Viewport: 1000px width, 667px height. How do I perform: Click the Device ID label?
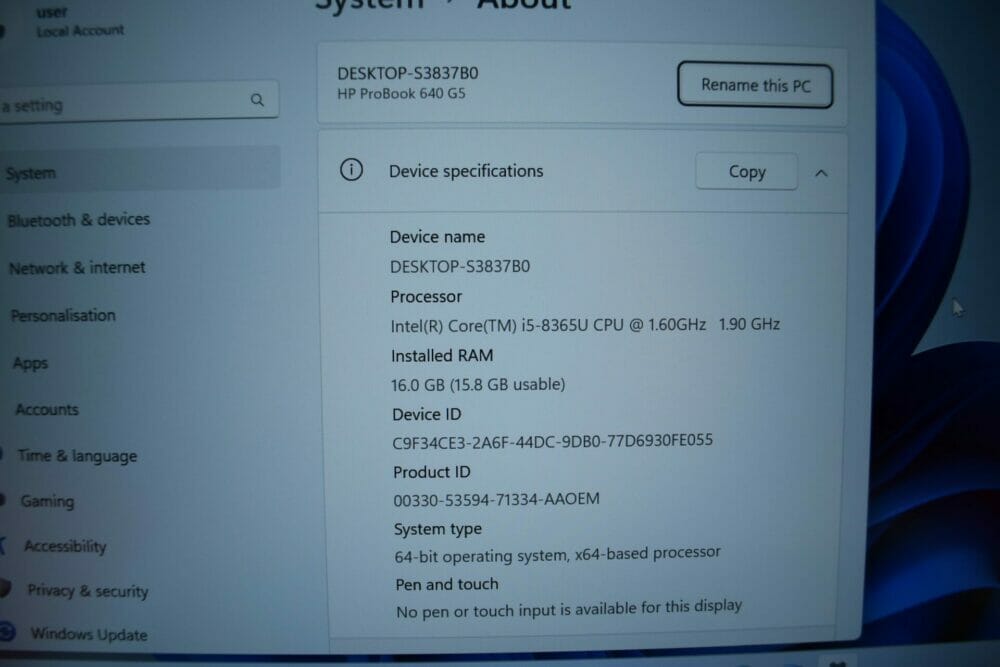pos(427,414)
